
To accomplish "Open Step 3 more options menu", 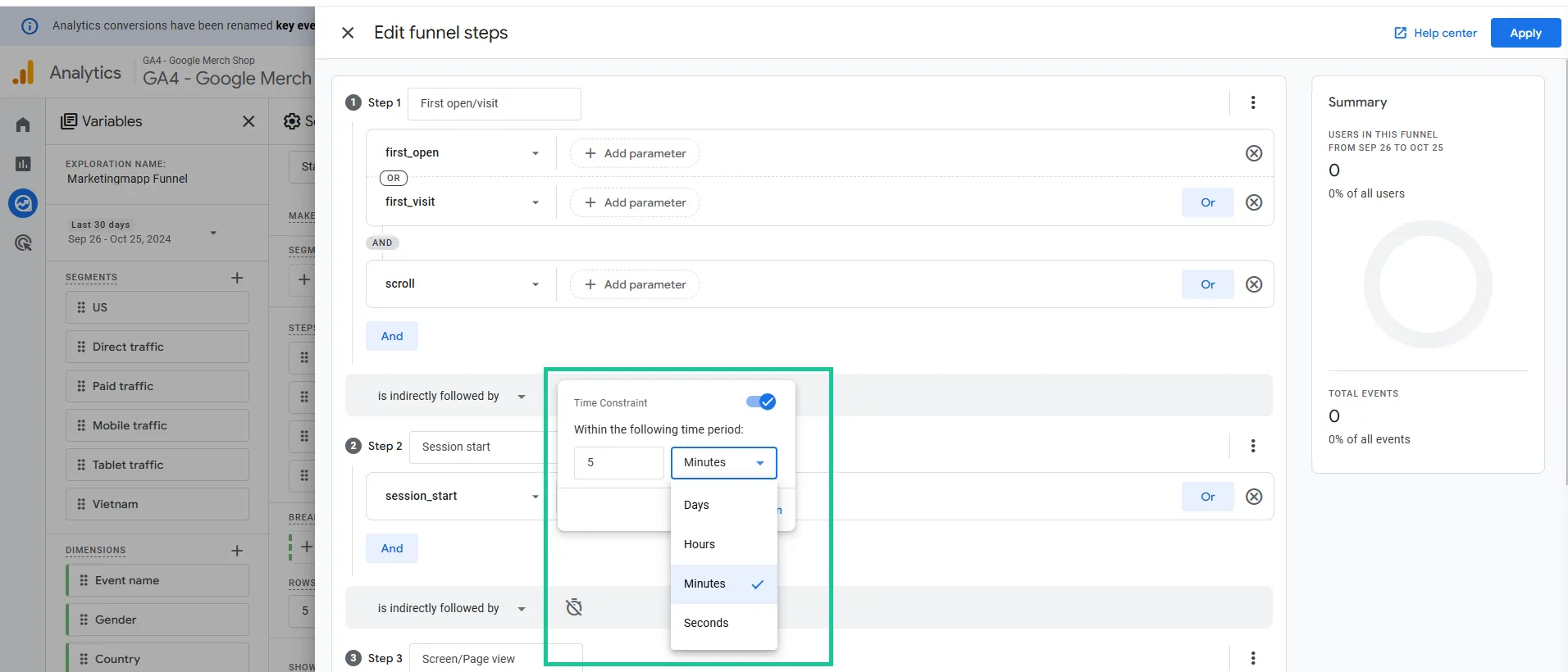I will point(1253,658).
